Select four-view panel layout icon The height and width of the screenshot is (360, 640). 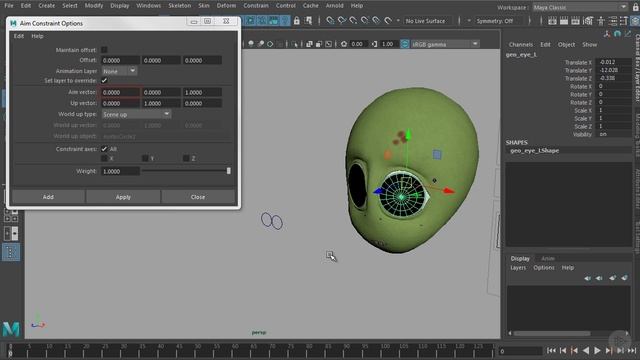11,216
